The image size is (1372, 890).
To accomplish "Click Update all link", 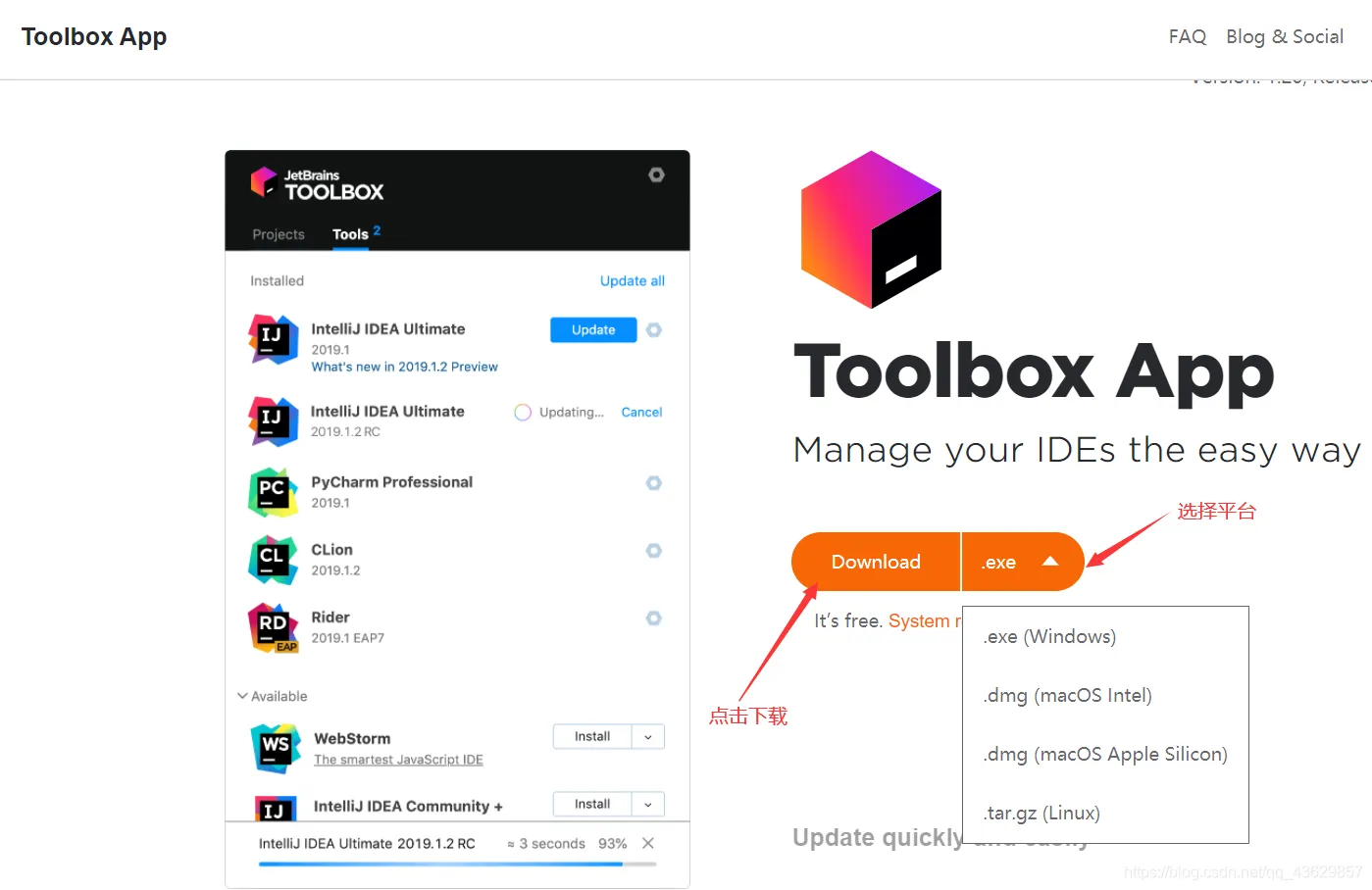I will (x=633, y=281).
